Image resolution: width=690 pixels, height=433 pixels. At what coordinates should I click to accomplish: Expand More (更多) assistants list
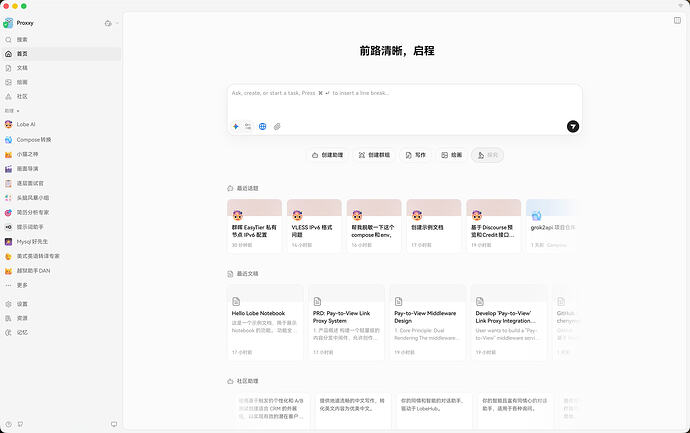pos(61,285)
